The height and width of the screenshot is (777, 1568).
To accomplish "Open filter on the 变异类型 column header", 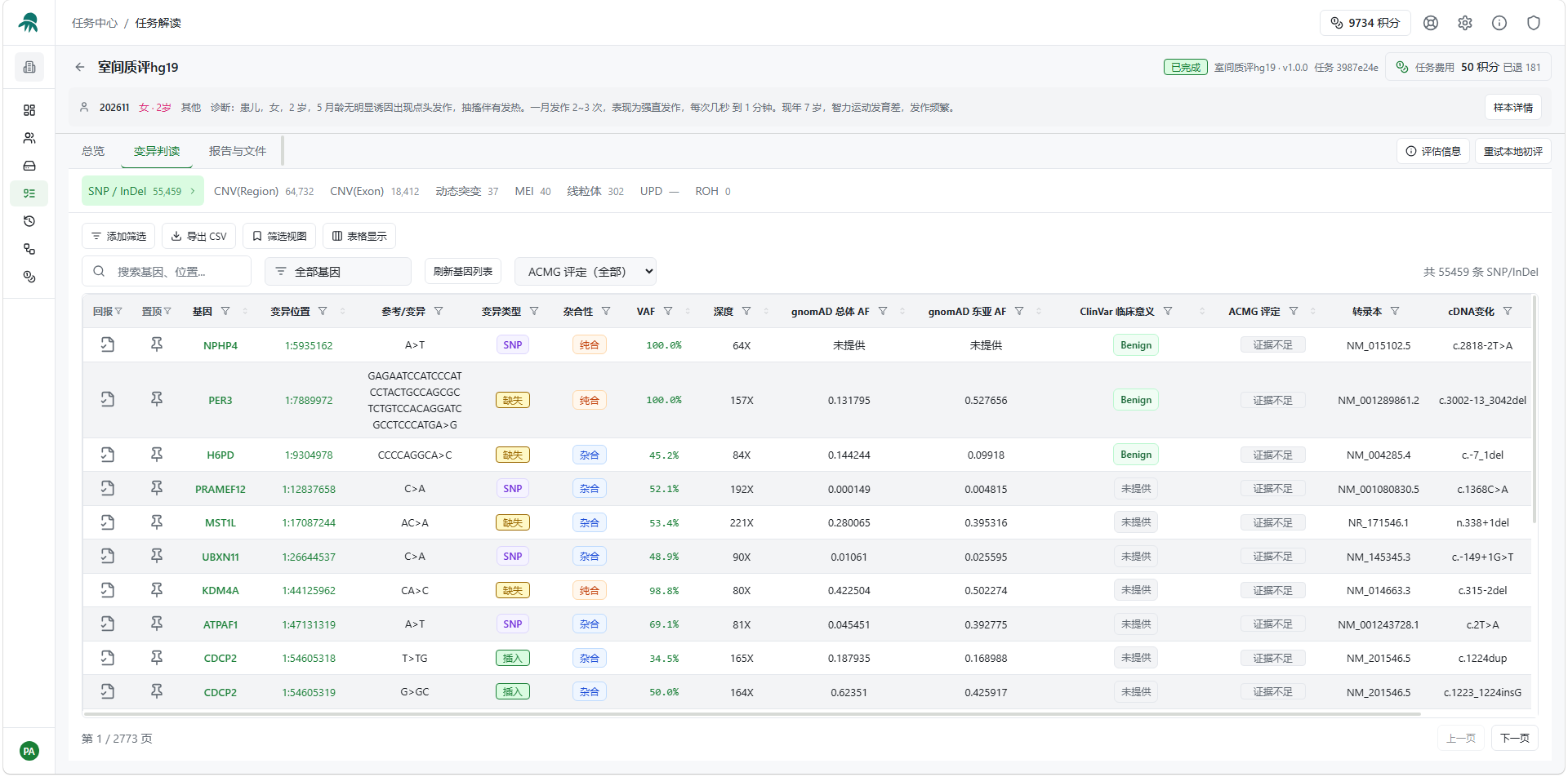I will pyautogui.click(x=534, y=311).
